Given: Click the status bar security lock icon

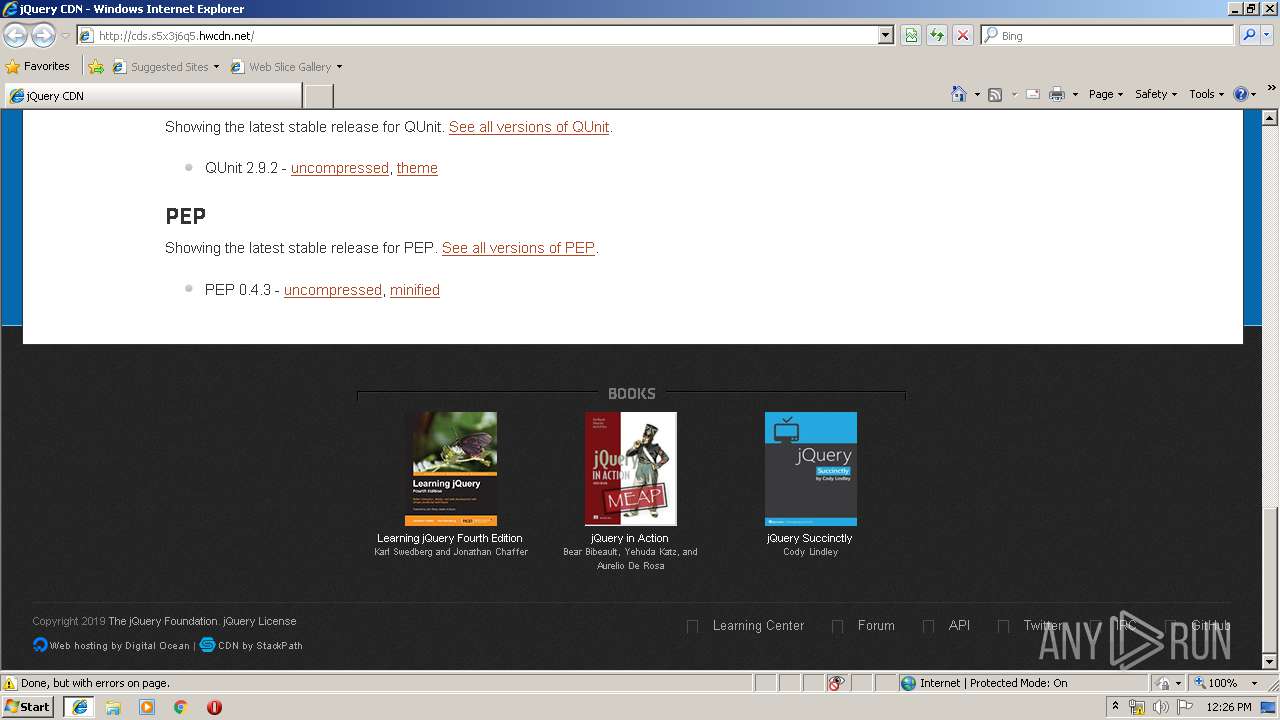Looking at the screenshot, I should [x=1163, y=683].
